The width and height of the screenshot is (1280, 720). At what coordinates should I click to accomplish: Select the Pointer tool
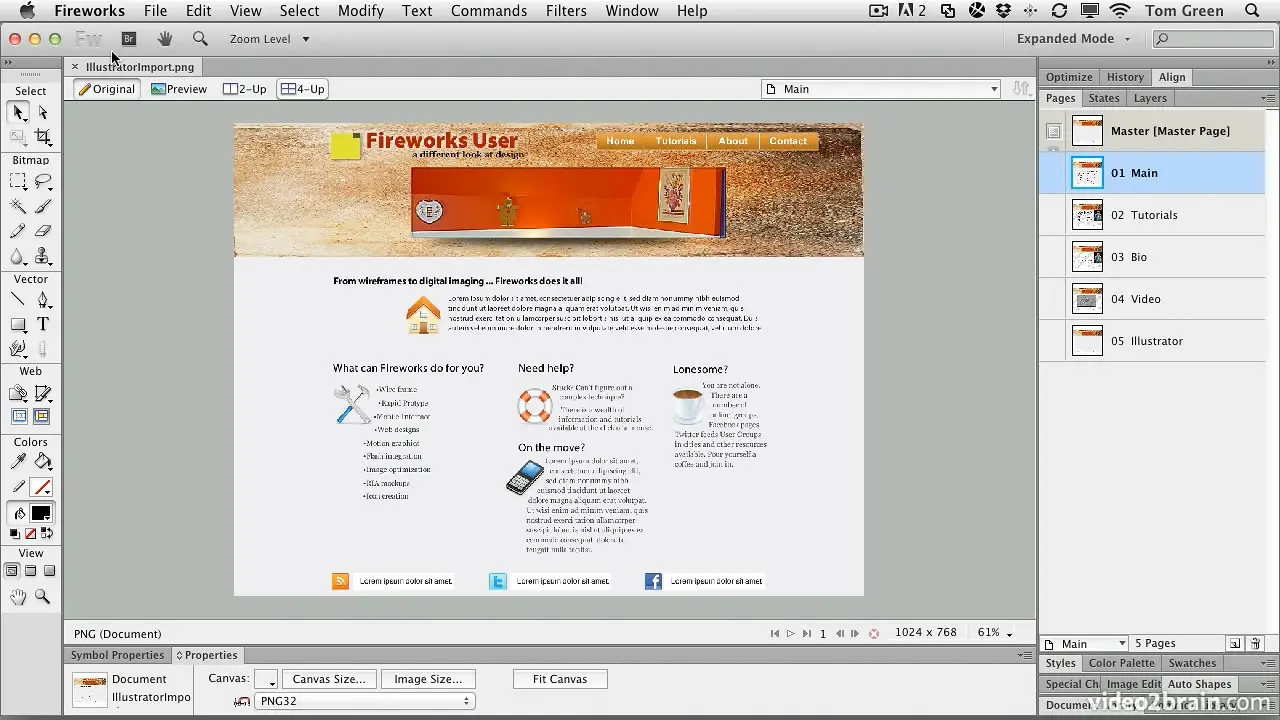tap(19, 113)
